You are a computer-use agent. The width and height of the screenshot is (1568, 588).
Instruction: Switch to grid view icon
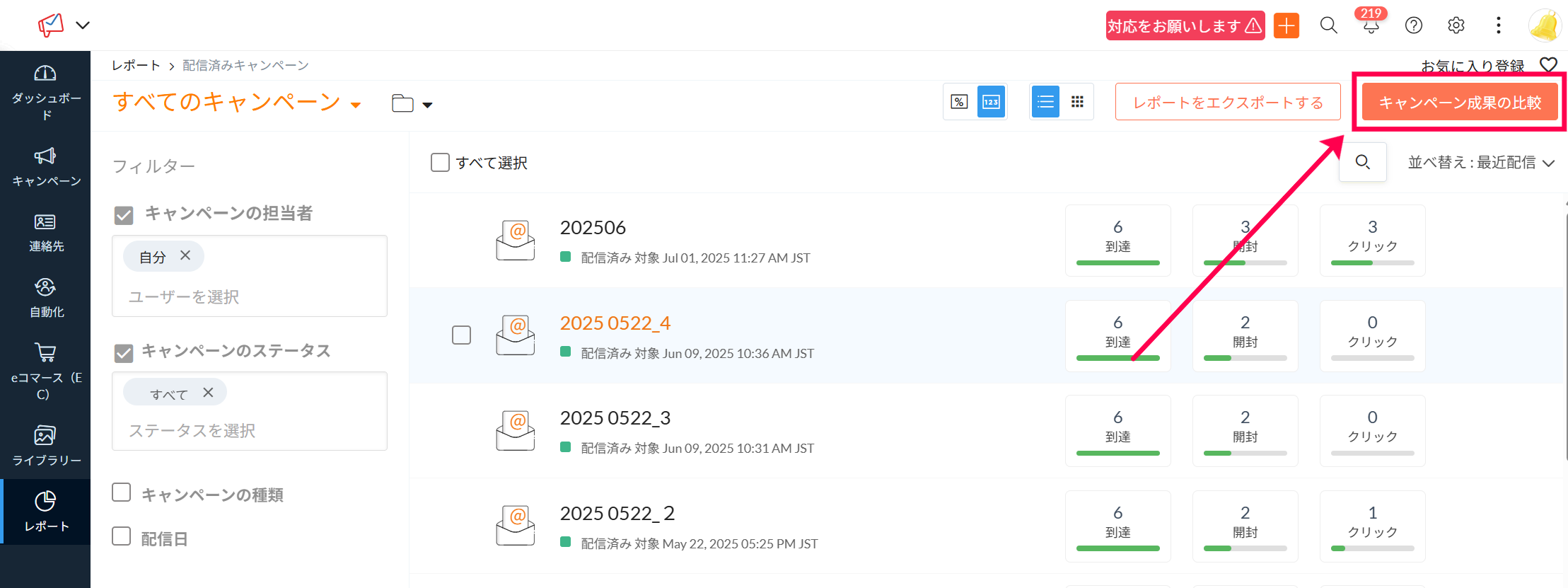click(1077, 102)
